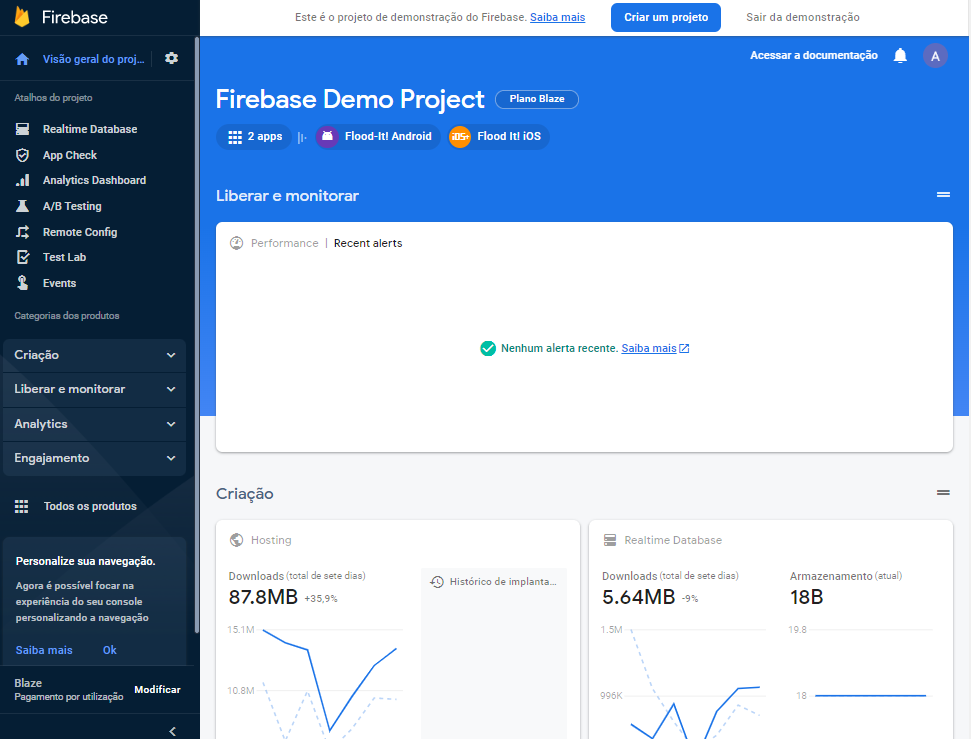Click Sair da demonstração
This screenshot has width=971, height=739.
[803, 17]
